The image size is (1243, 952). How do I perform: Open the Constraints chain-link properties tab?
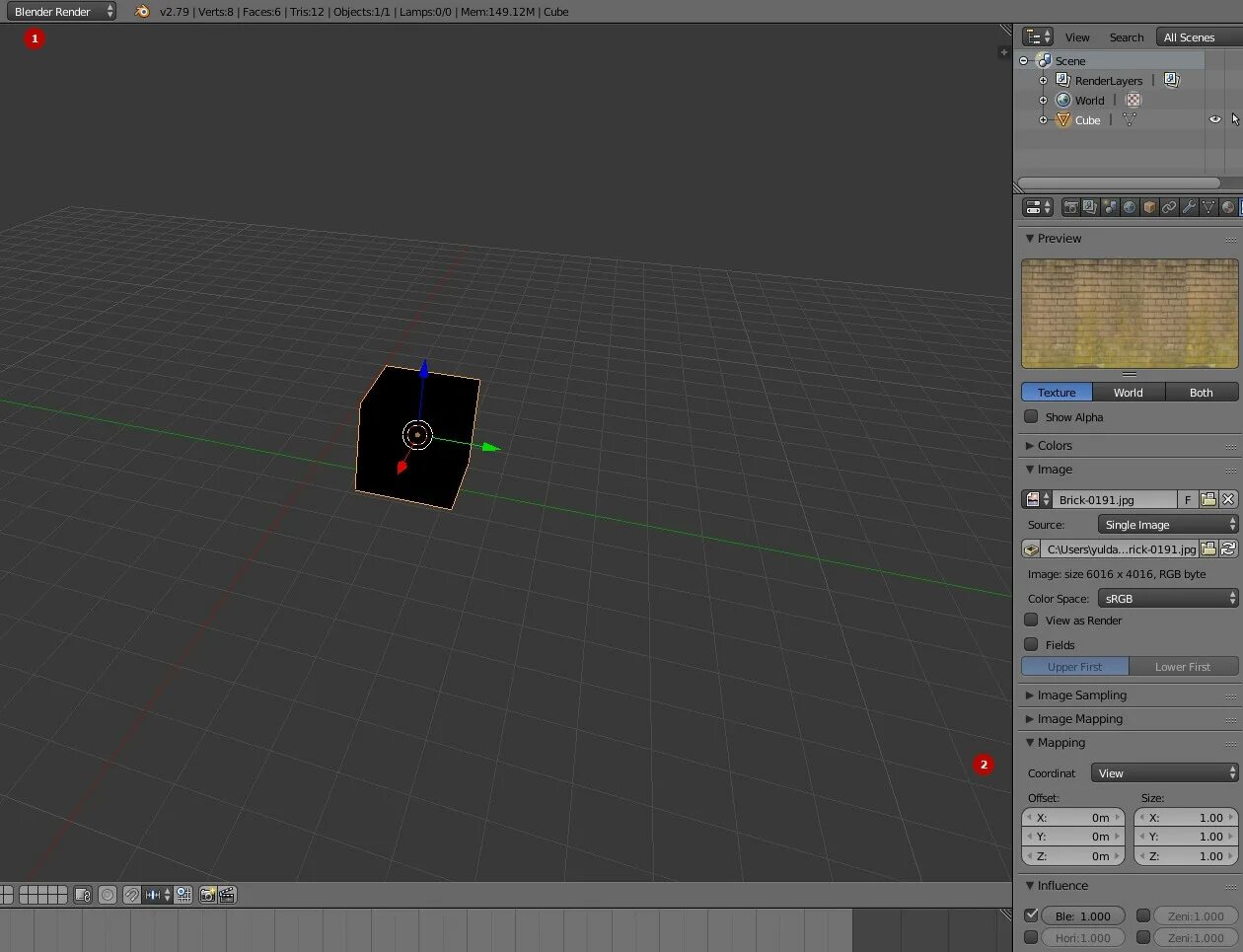point(1169,207)
